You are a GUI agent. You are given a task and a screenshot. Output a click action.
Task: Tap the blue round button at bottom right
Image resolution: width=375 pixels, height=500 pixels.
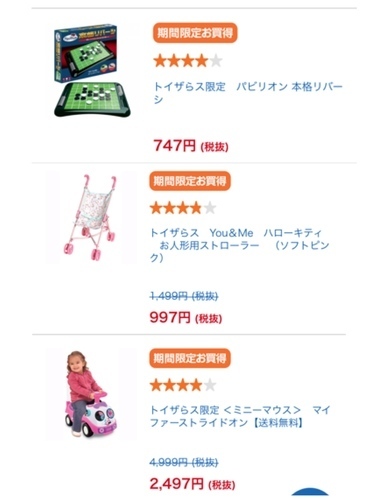pyautogui.click(x=310, y=494)
